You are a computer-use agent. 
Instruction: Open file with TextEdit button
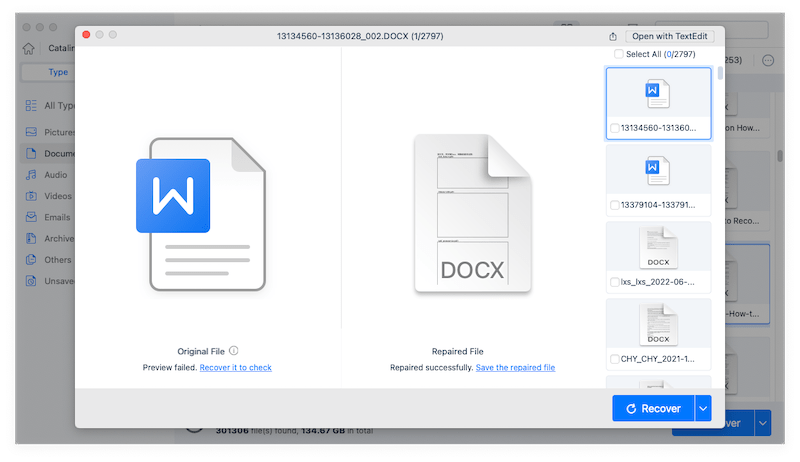[x=669, y=36]
